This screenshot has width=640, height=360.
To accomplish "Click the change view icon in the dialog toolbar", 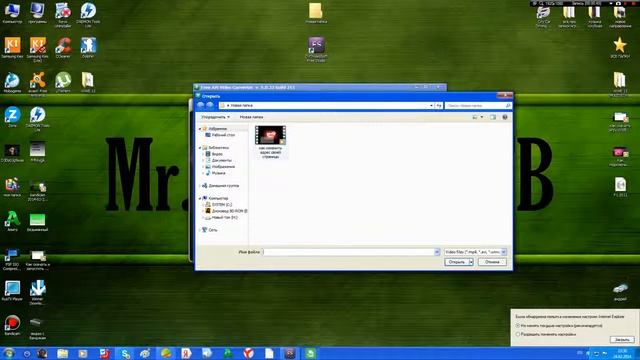I will pos(475,117).
